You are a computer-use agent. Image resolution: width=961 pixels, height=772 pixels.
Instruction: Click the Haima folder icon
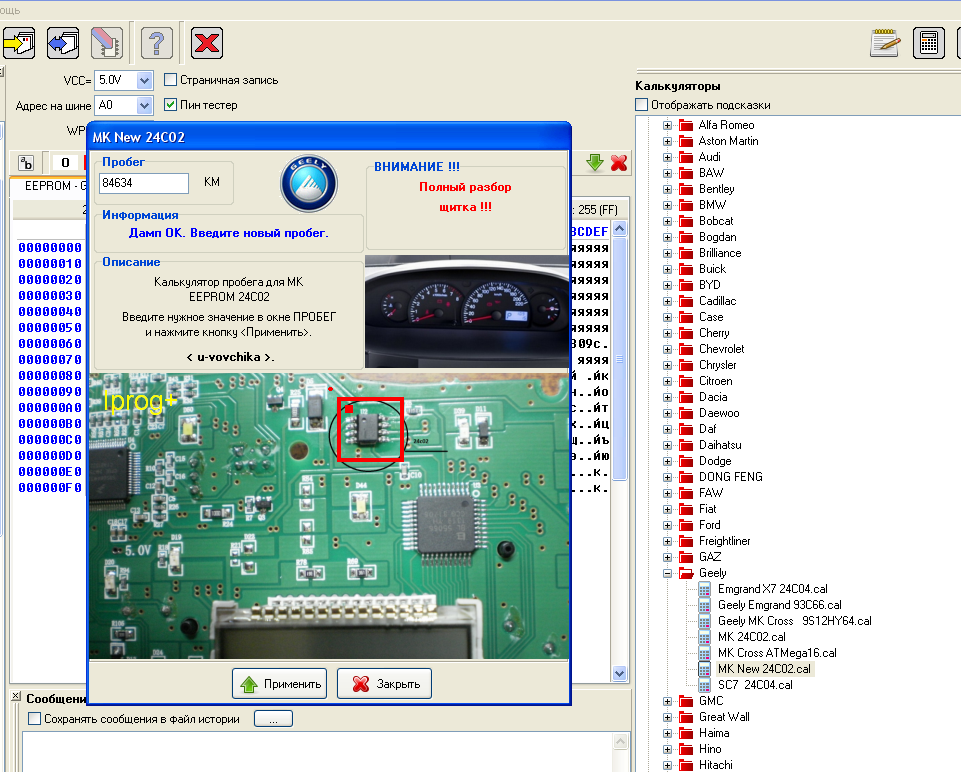click(686, 733)
